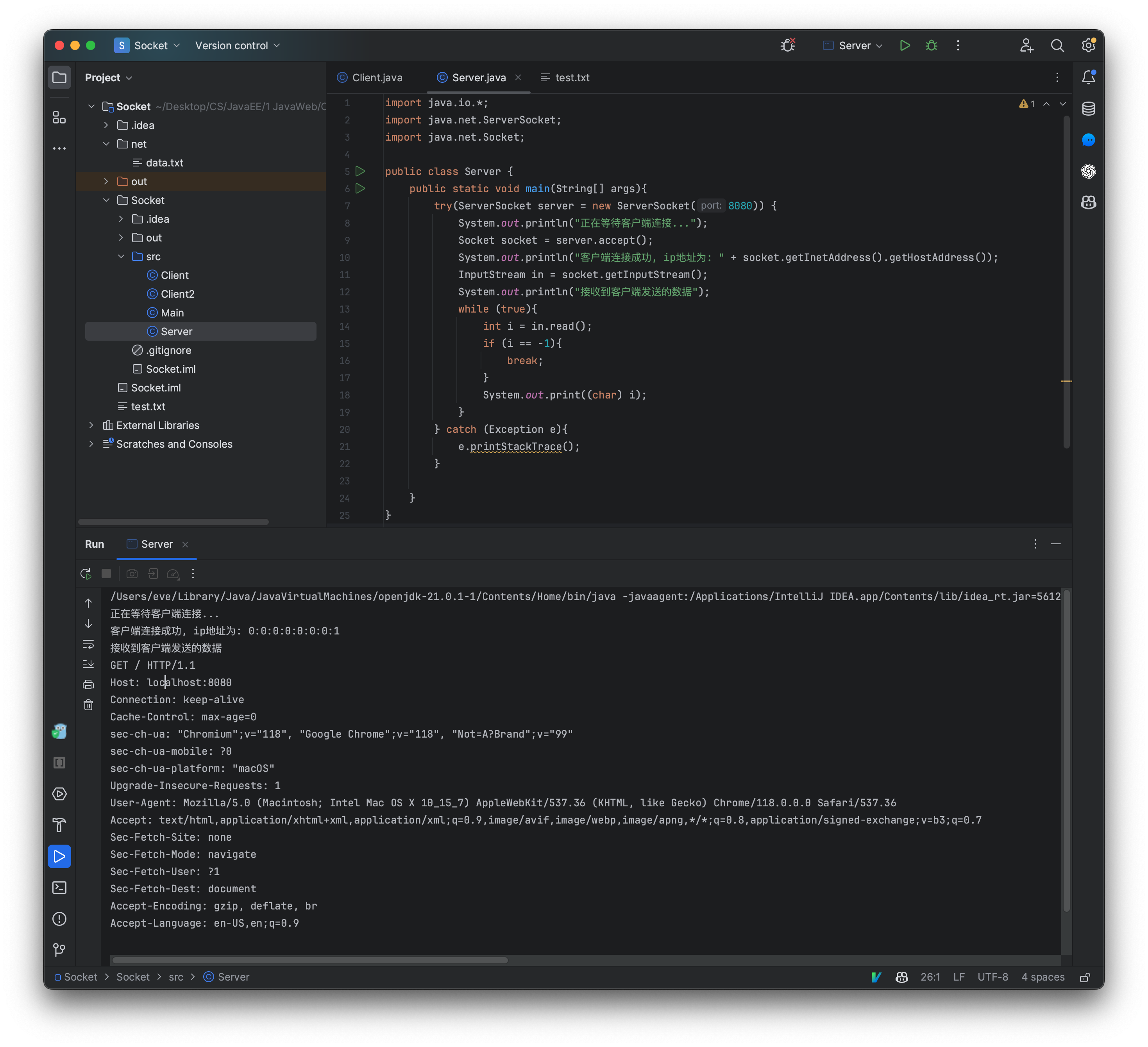Start debugging with the bug icon

[931, 46]
